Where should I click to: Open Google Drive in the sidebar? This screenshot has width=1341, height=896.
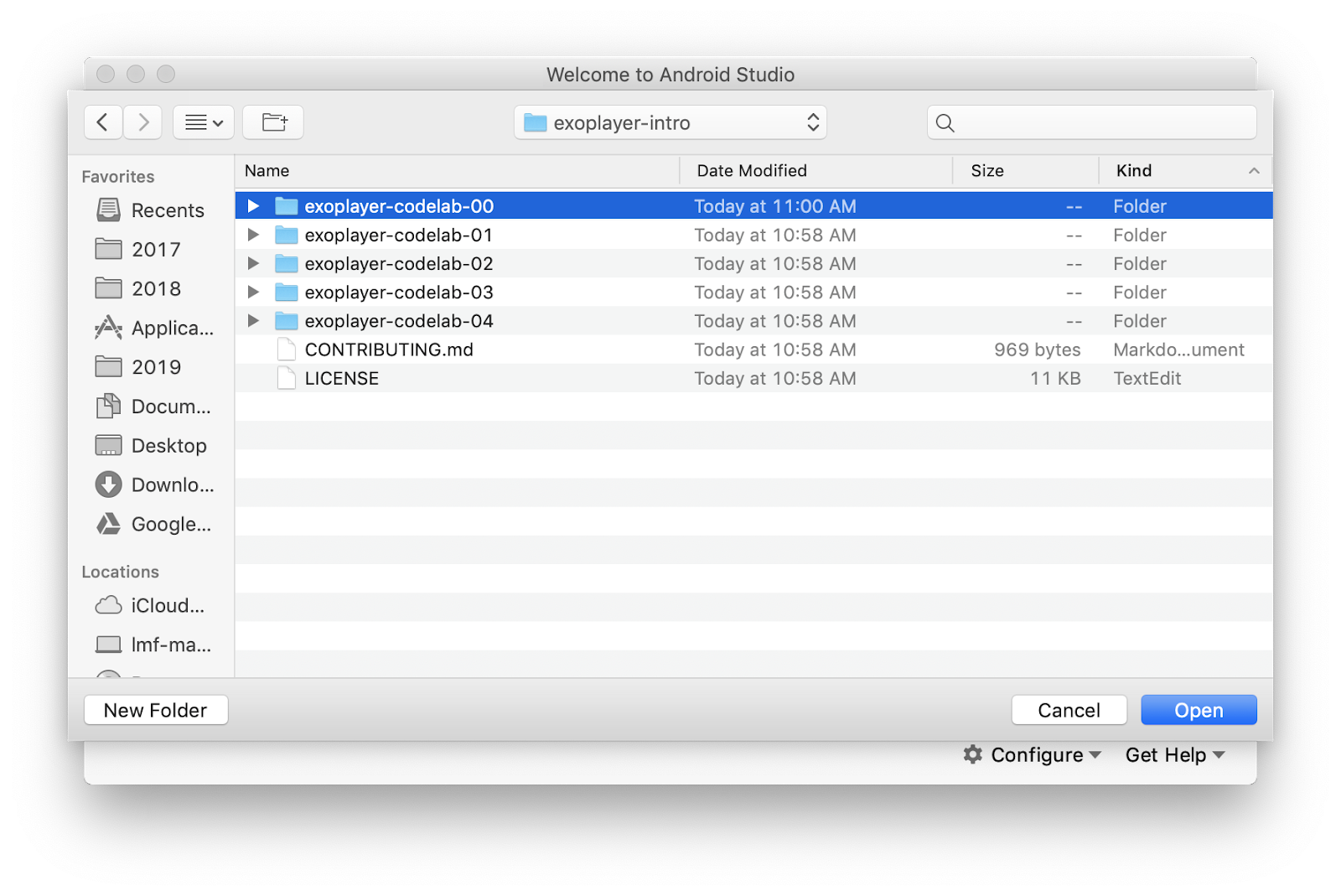point(170,525)
